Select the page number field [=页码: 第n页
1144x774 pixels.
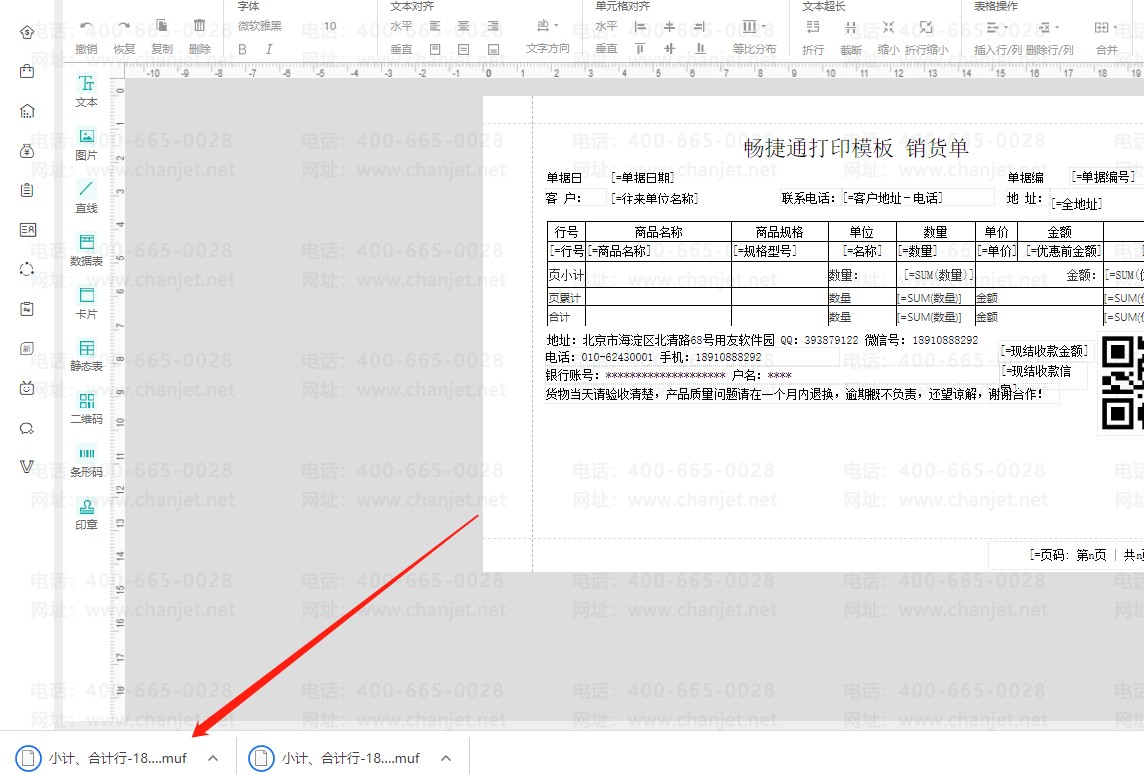(x=1067, y=555)
